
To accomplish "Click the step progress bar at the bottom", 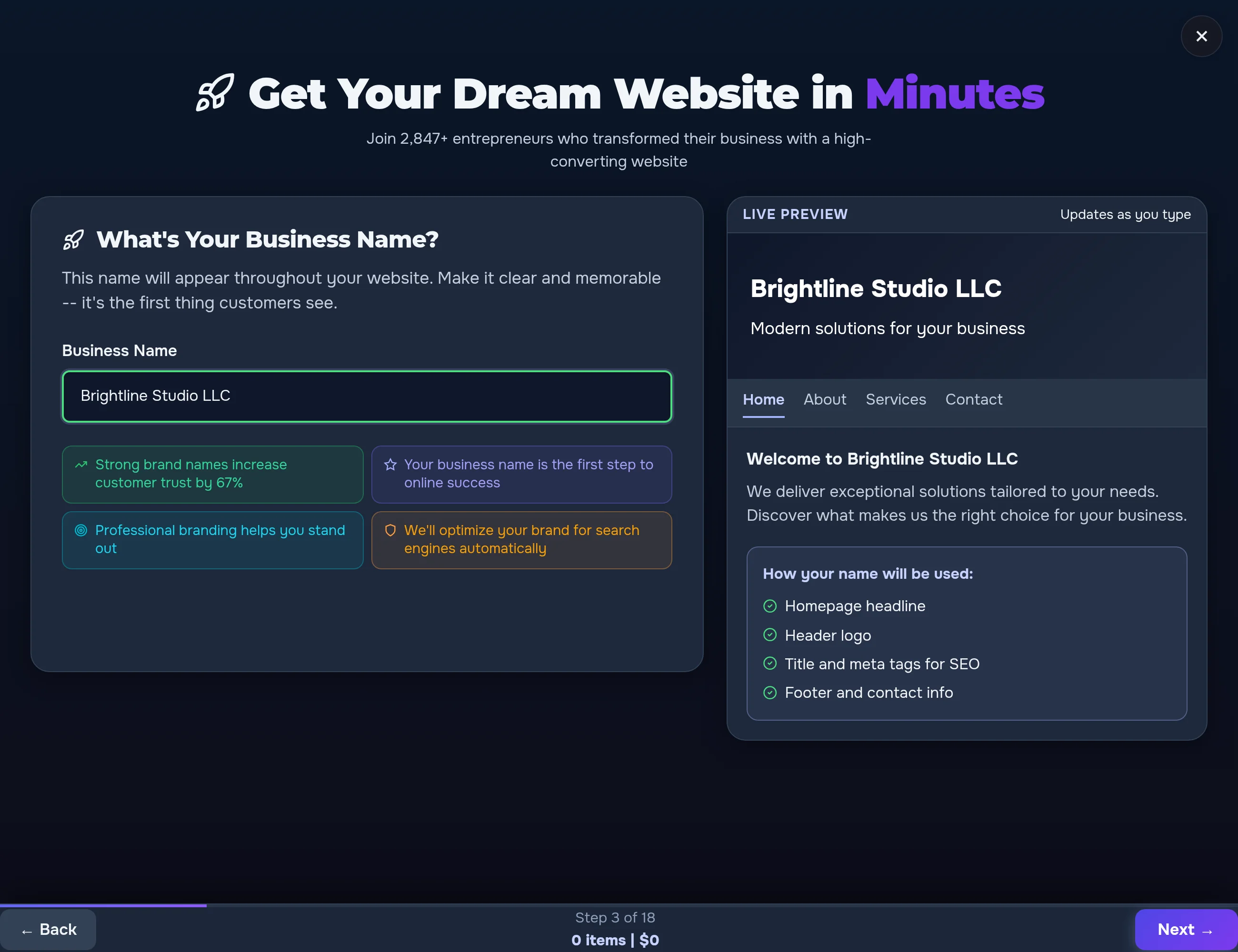I will coord(619,905).
